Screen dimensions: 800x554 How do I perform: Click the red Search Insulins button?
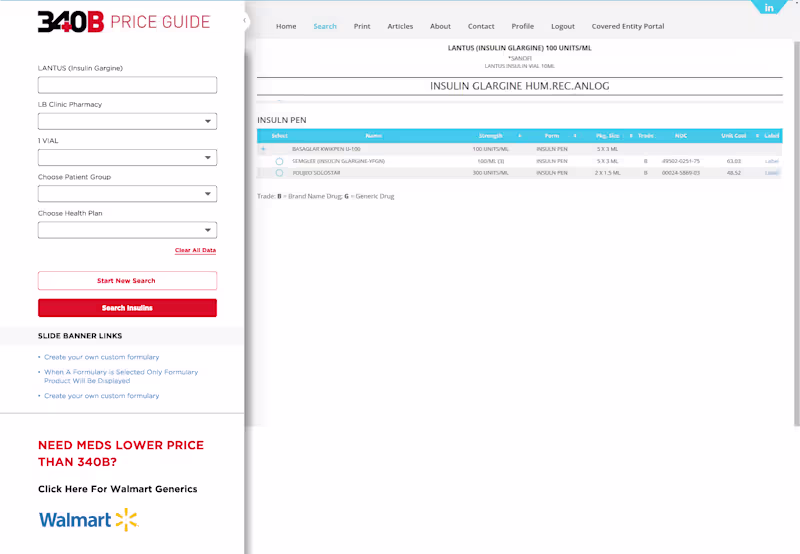(x=127, y=308)
